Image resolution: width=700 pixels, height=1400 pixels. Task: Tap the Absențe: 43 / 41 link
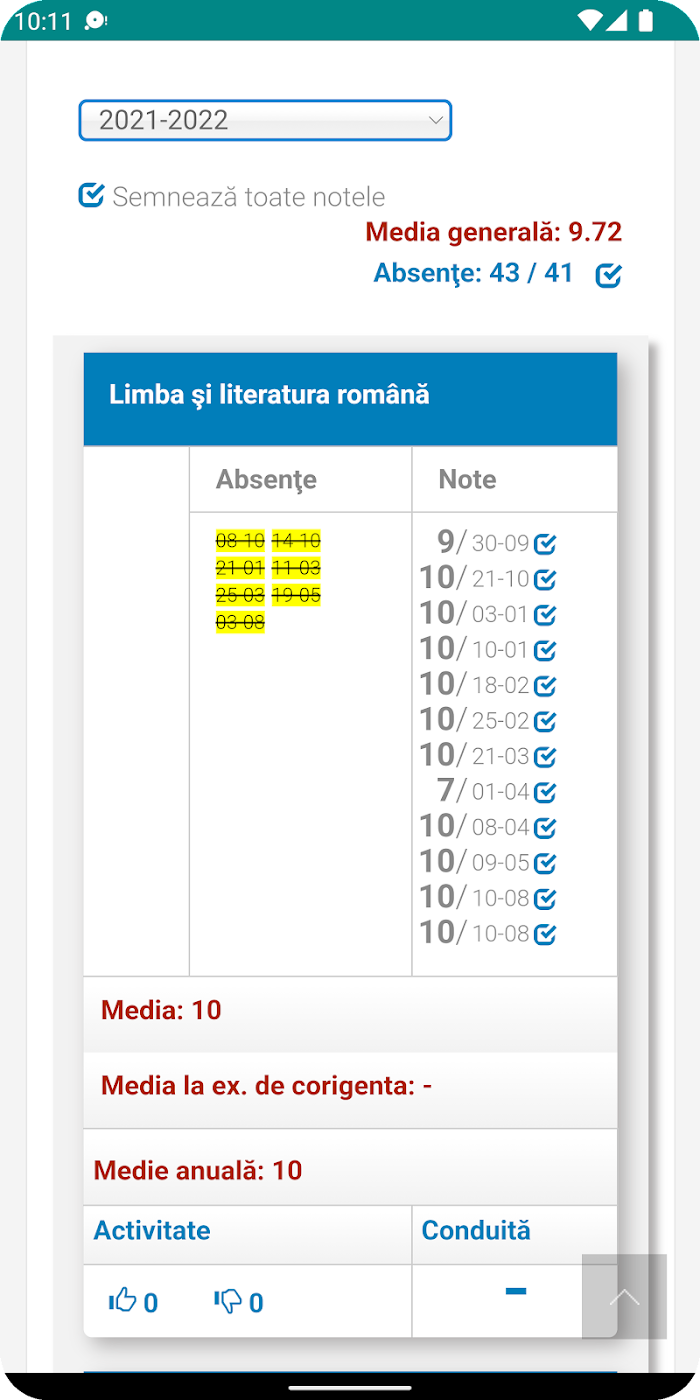473,273
